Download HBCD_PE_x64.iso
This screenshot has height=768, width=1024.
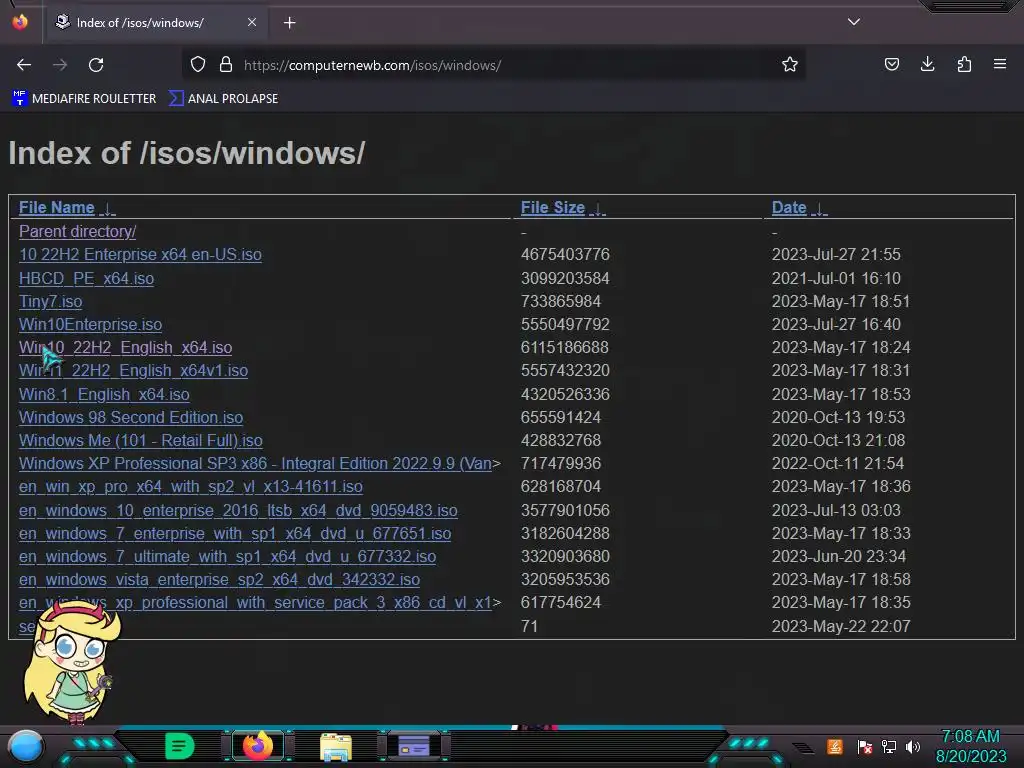(86, 278)
